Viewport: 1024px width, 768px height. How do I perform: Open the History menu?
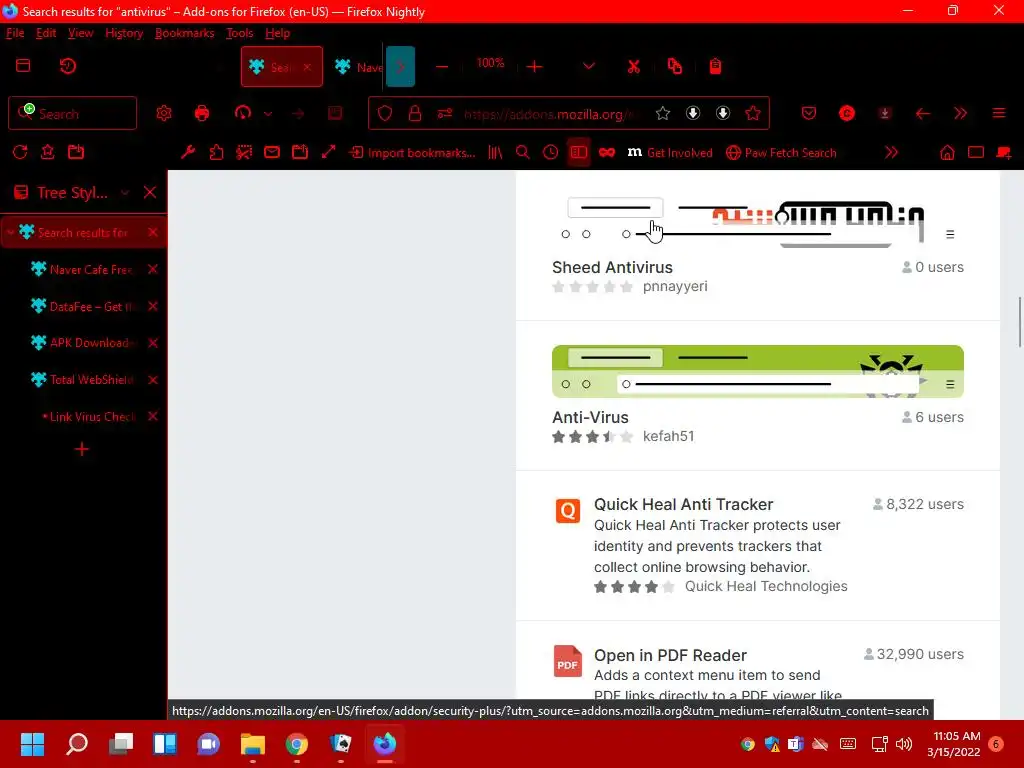pos(124,33)
